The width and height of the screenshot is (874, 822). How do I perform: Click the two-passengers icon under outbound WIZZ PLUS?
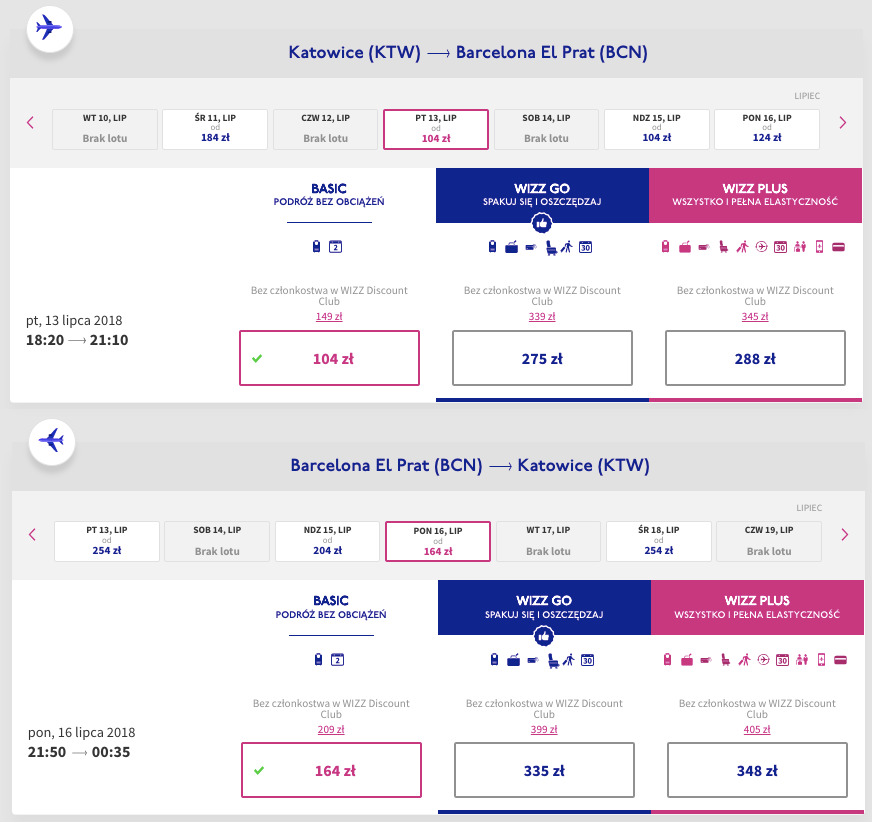pyautogui.click(x=800, y=247)
